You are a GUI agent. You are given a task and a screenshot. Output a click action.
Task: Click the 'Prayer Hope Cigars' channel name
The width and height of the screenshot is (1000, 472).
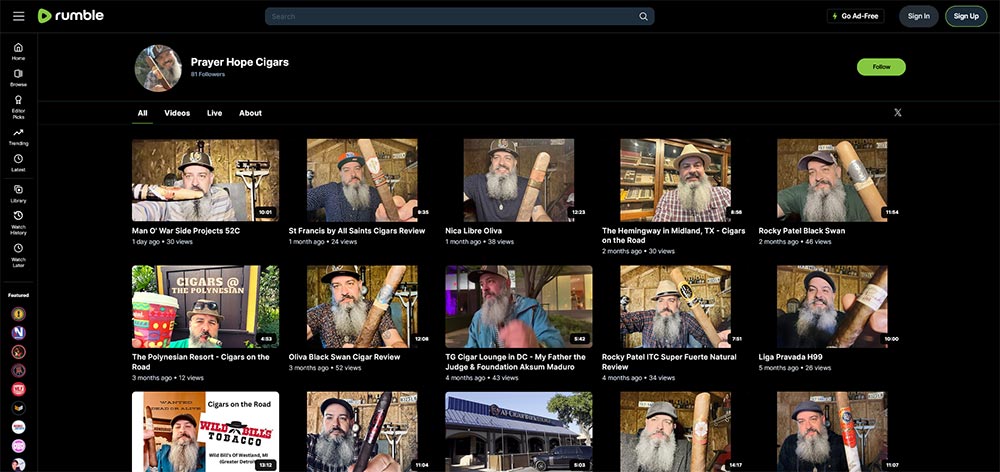click(240, 62)
